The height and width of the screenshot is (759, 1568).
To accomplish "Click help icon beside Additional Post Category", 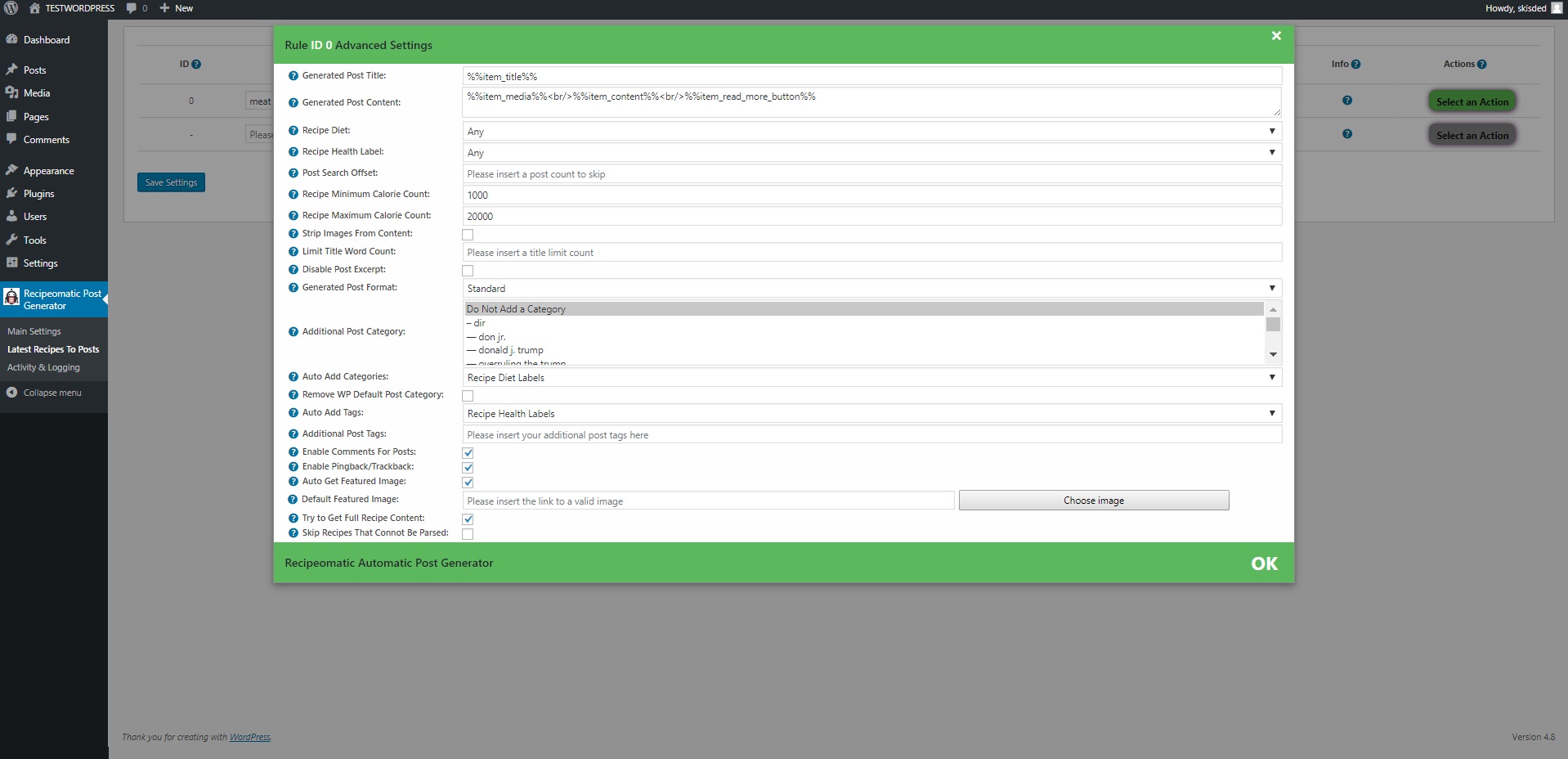I will point(293,332).
